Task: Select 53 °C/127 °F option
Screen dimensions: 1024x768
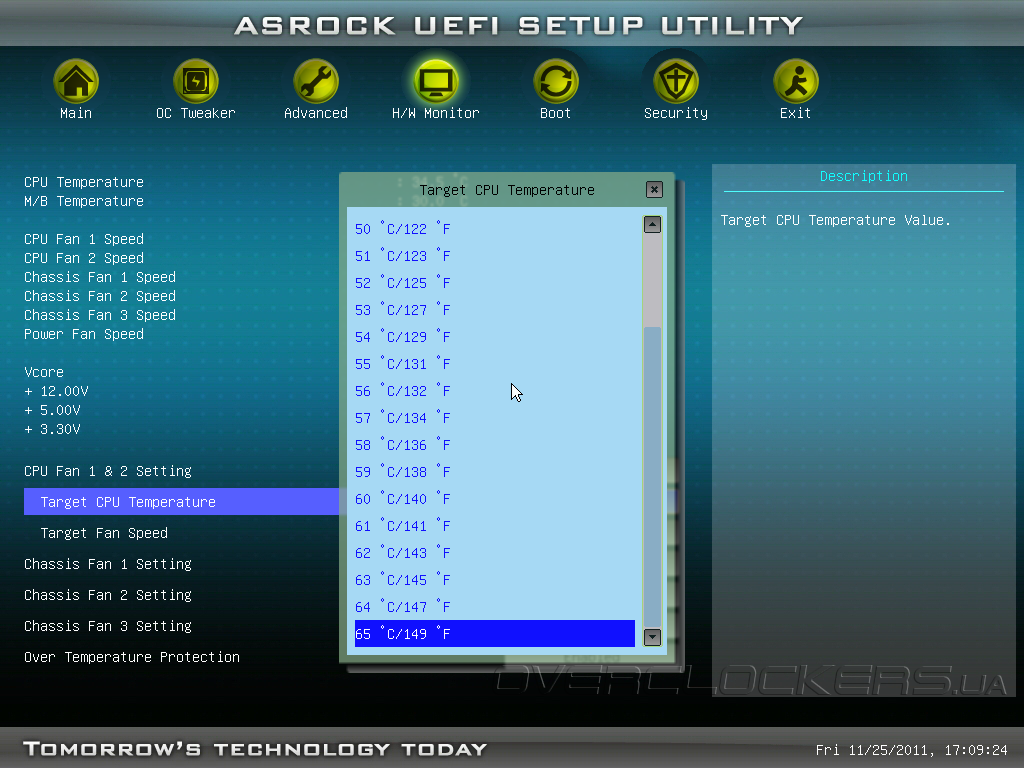Action: 494,310
